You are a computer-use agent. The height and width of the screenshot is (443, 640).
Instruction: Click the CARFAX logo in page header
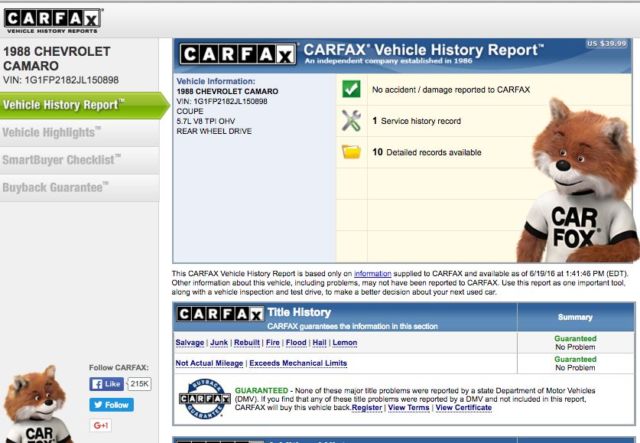[x=53, y=20]
